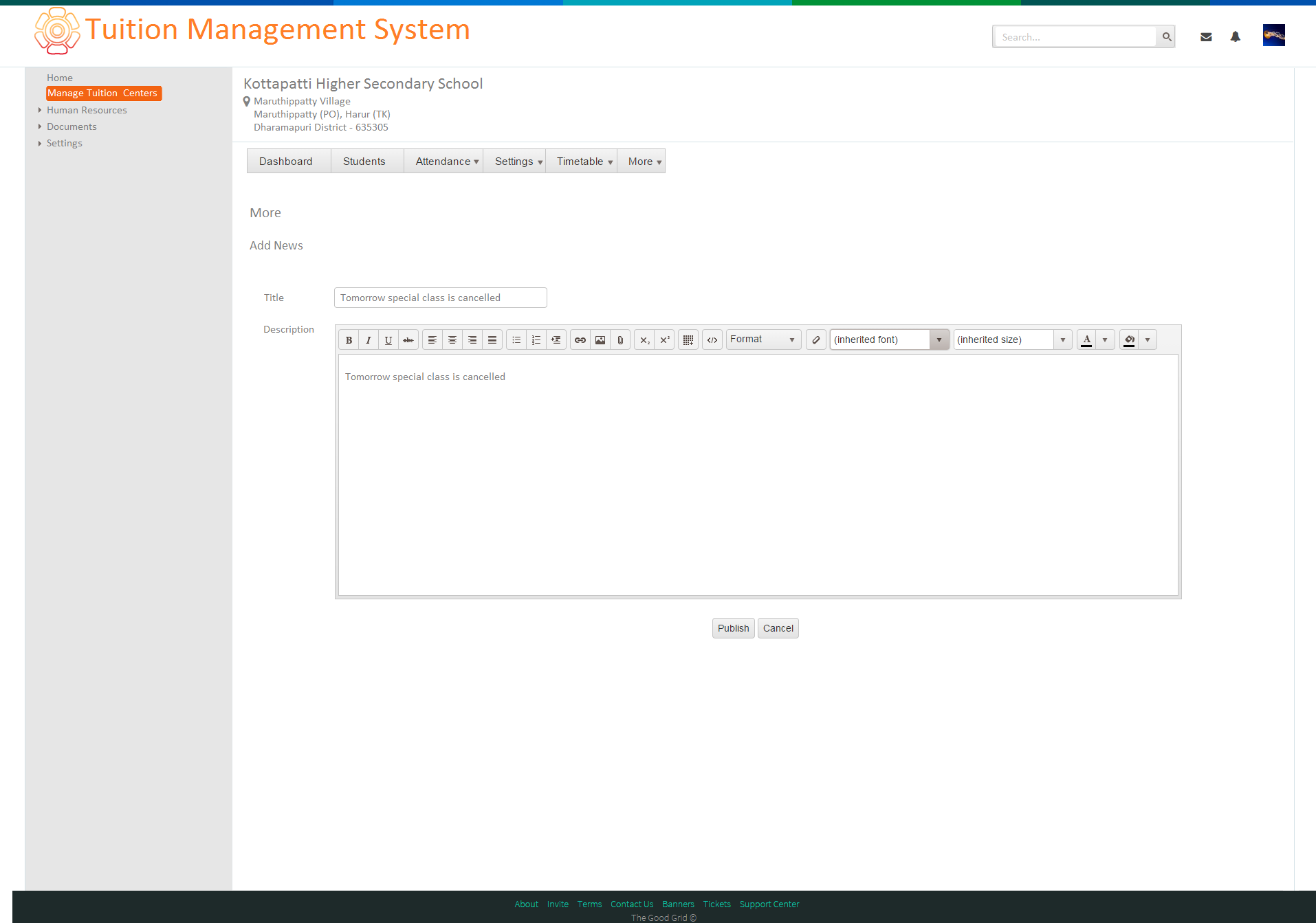Screen dimensions: 1316x923
Task: Attach a file using the paperclip icon
Action: (x=620, y=340)
